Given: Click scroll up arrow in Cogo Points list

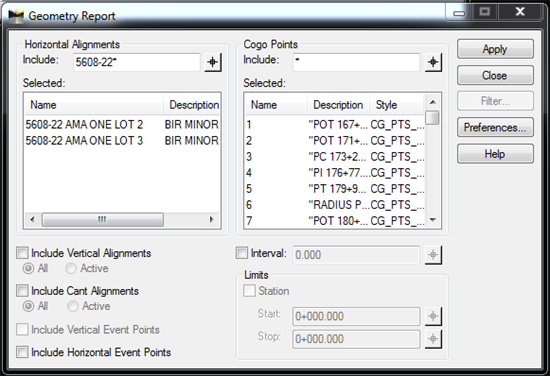Looking at the screenshot, I should [433, 102].
